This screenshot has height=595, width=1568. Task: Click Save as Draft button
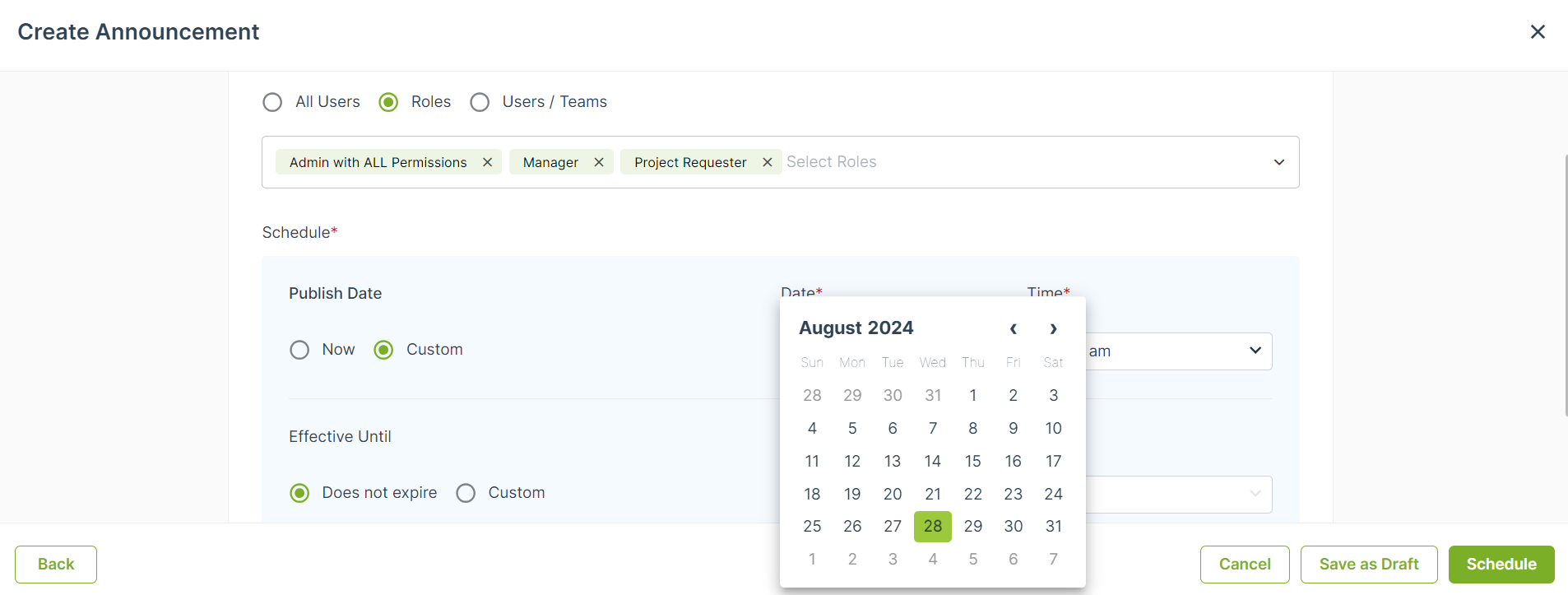1369,565
